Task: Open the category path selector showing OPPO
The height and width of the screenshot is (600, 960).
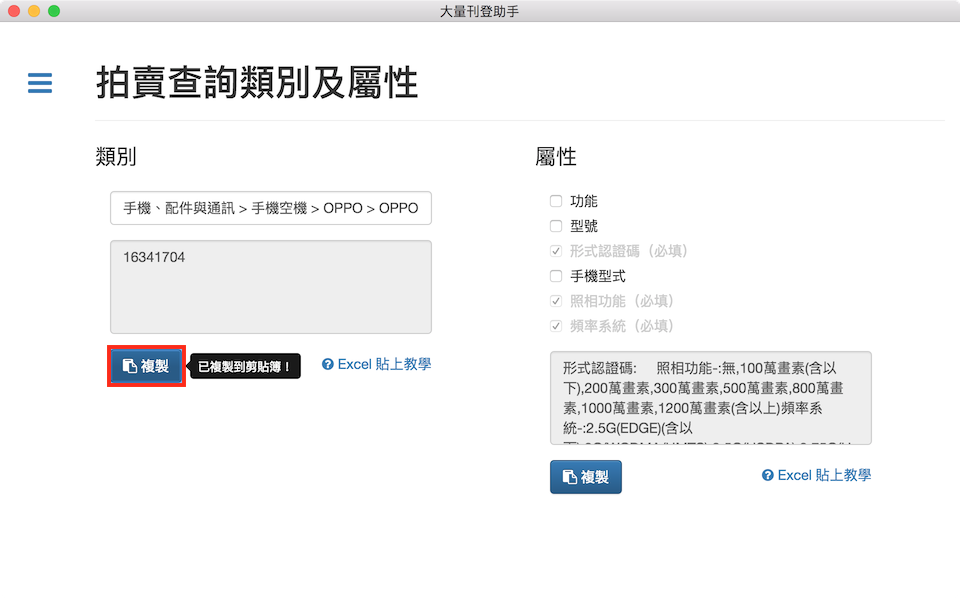Action: point(271,209)
